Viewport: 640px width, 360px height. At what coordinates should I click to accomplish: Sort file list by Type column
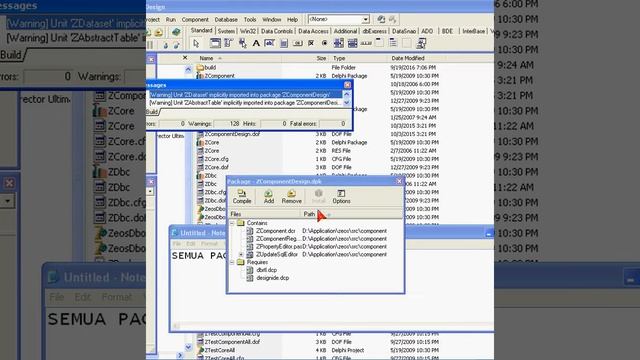(358, 58)
